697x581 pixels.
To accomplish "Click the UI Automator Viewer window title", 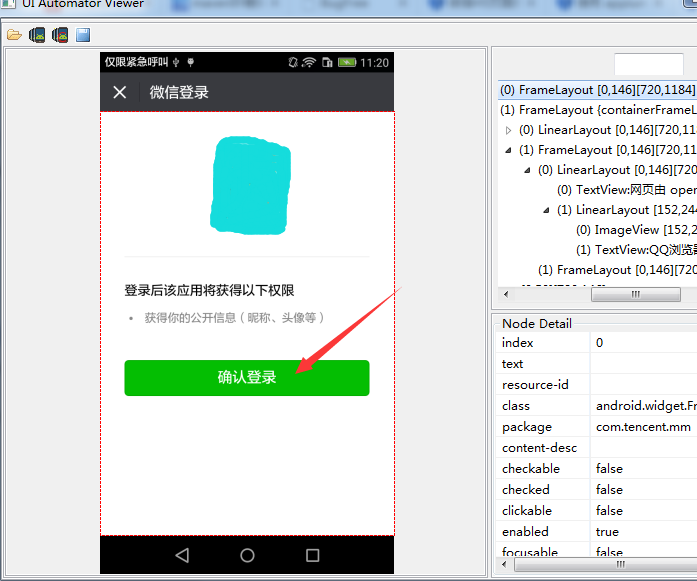I will [83, 4].
